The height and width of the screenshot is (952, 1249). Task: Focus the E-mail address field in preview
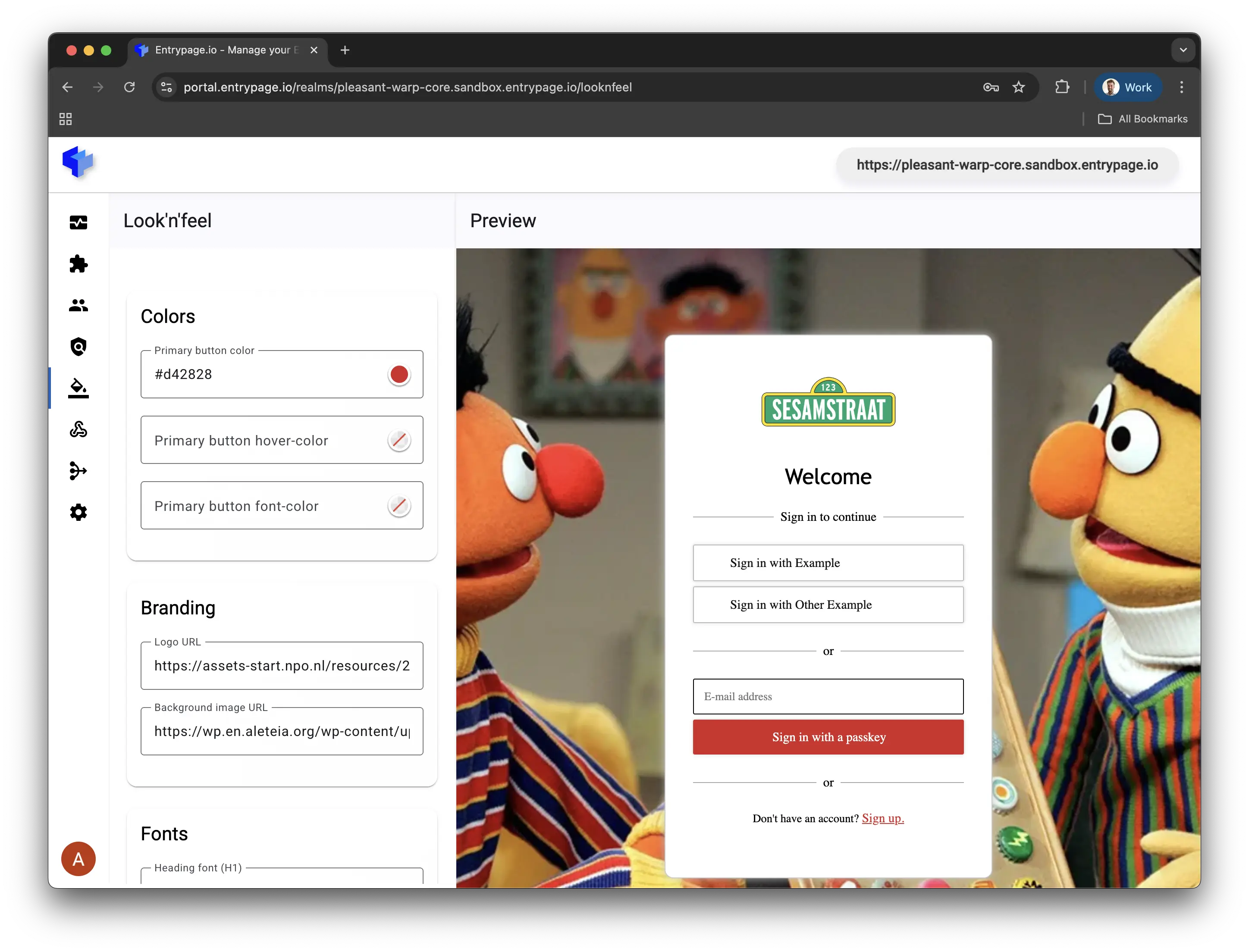(x=828, y=697)
